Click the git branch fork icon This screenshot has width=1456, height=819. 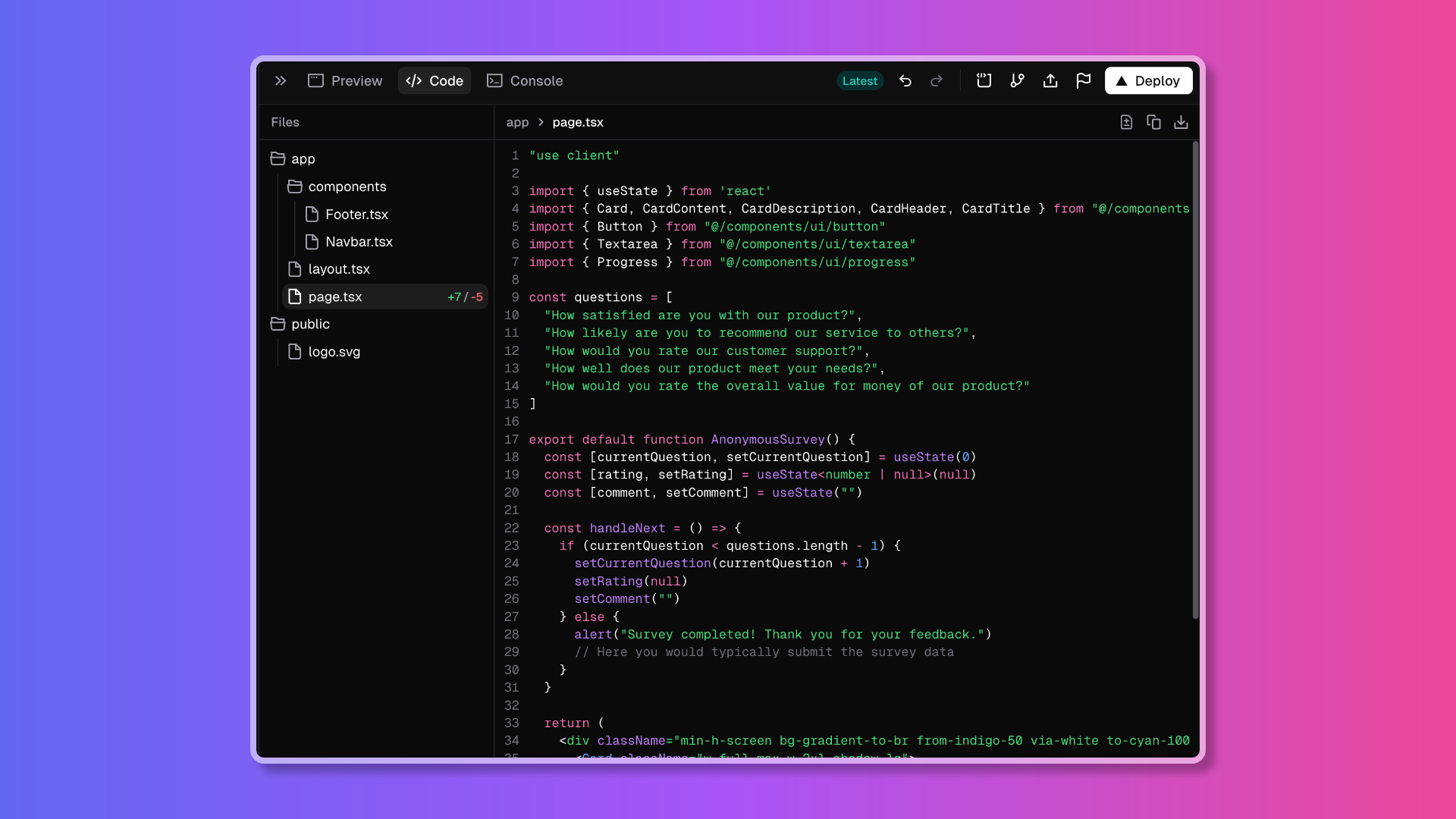tap(1017, 80)
